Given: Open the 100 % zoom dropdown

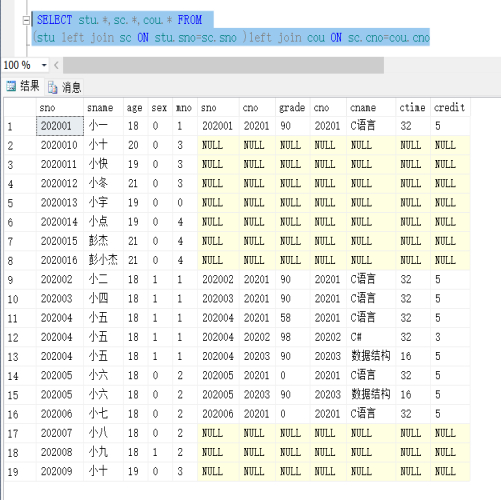Looking at the screenshot, I should pos(44,65).
